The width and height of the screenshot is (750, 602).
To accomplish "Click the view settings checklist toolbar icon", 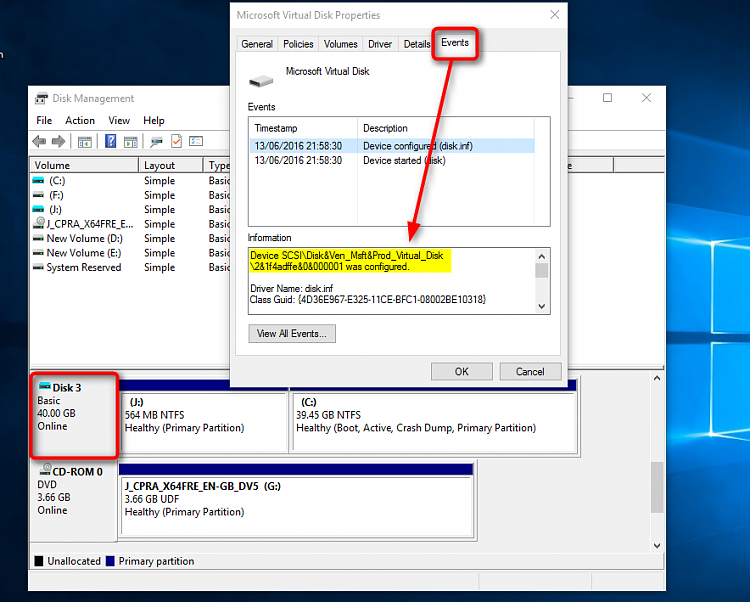I will (x=196, y=141).
